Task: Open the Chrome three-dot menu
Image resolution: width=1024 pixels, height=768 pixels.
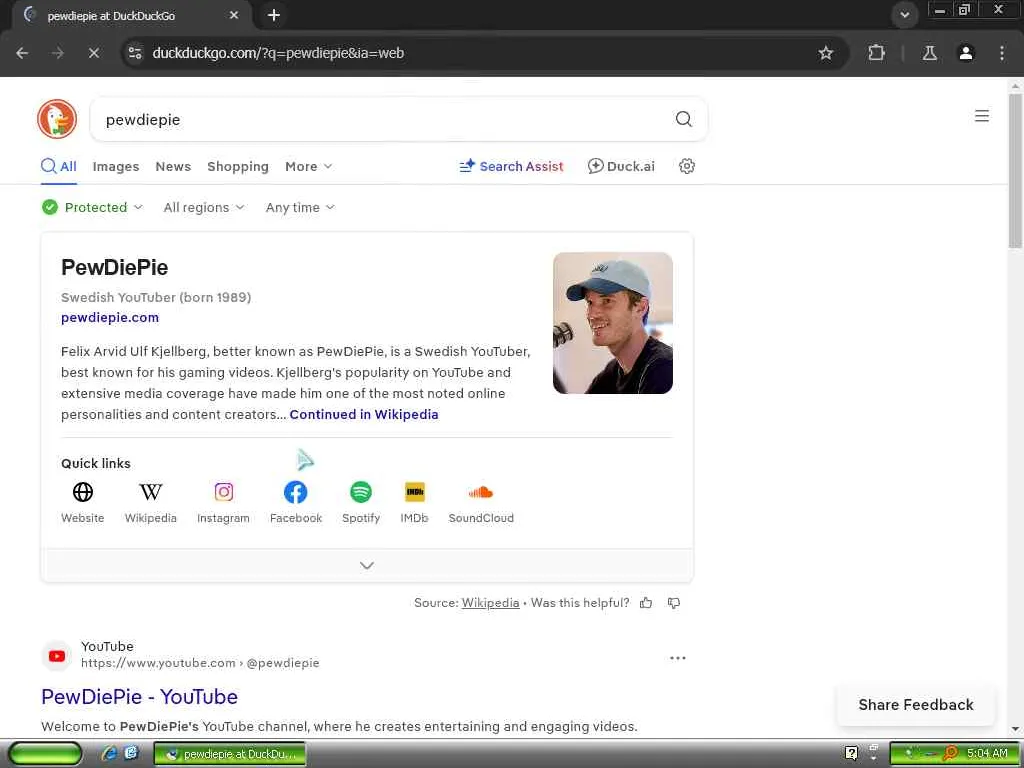Action: pyautogui.click(x=1002, y=53)
